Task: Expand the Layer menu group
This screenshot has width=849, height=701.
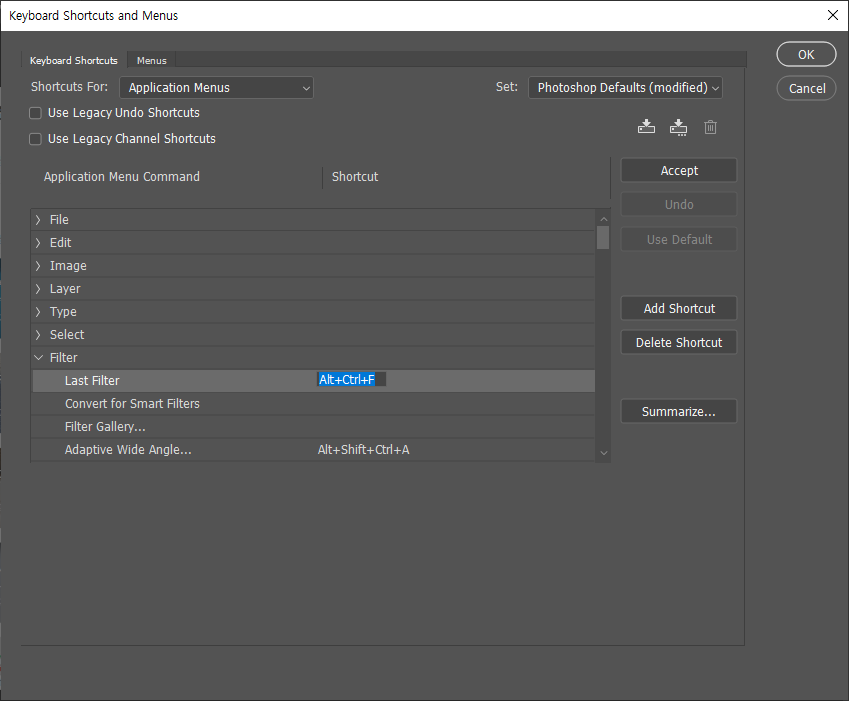Action: click(38, 289)
